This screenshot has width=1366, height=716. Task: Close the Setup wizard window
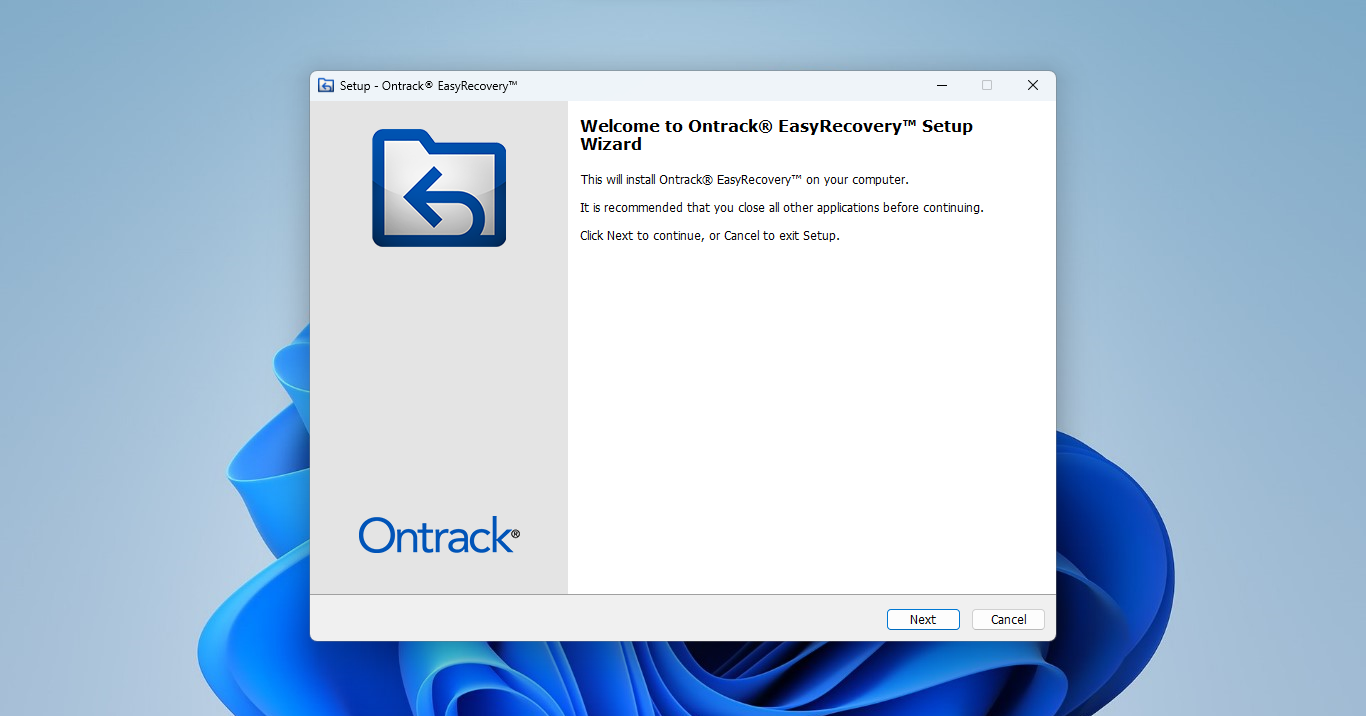click(1033, 85)
